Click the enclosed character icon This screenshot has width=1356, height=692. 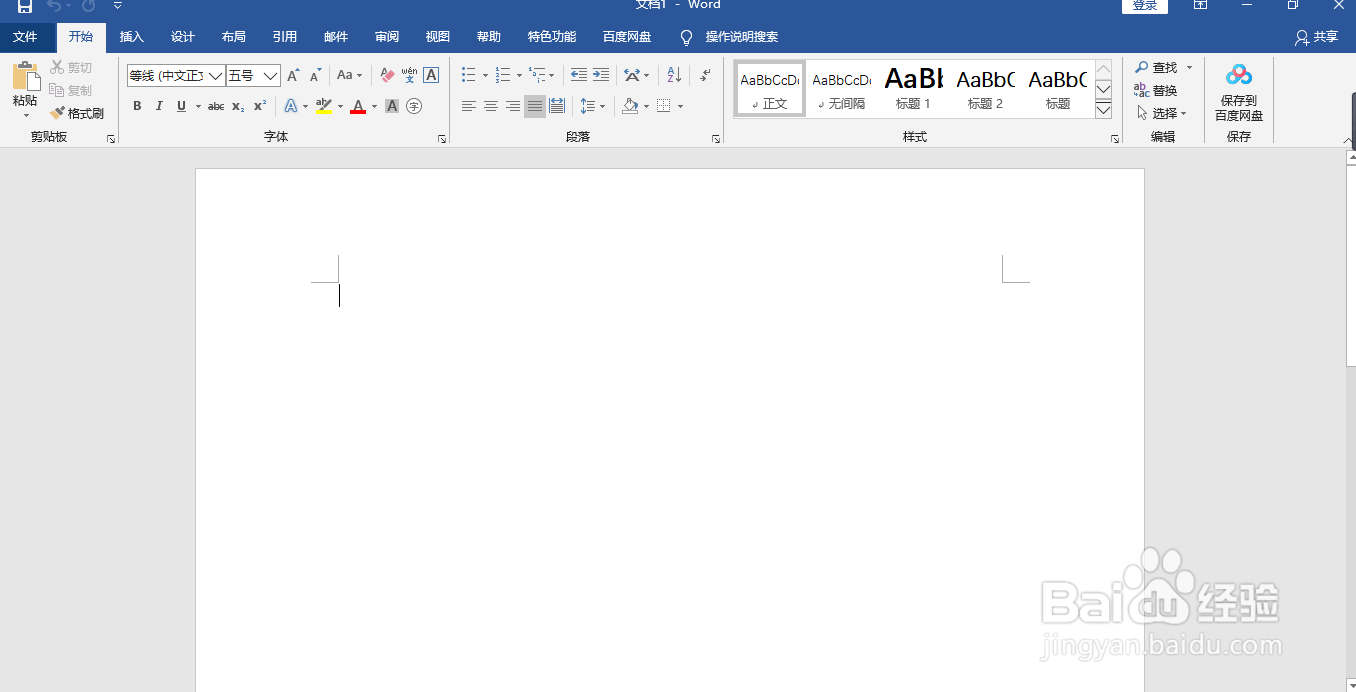pos(414,106)
